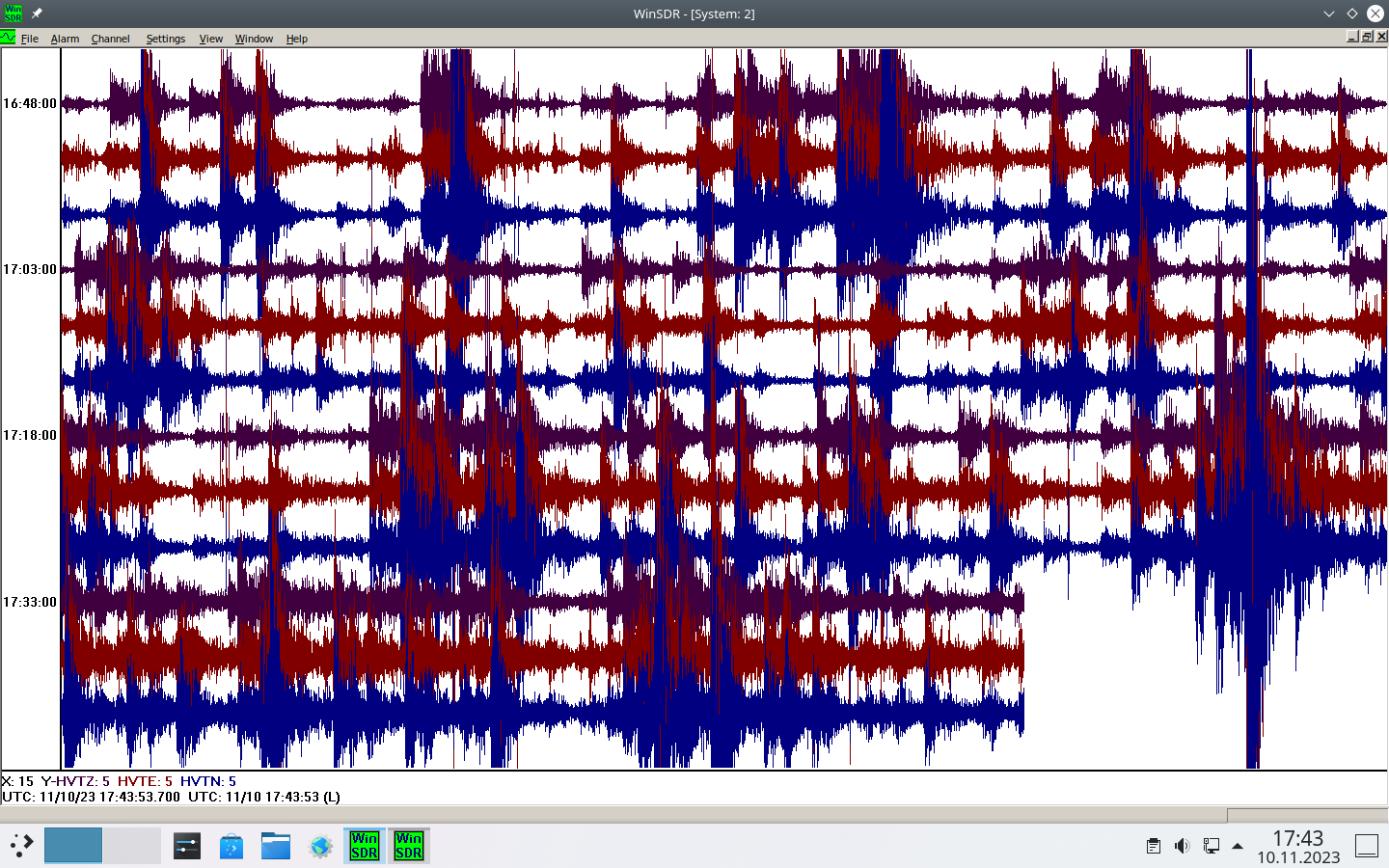This screenshot has height=868, width=1389.
Task: Toggle the pin icon in the title bar
Action: (36, 14)
